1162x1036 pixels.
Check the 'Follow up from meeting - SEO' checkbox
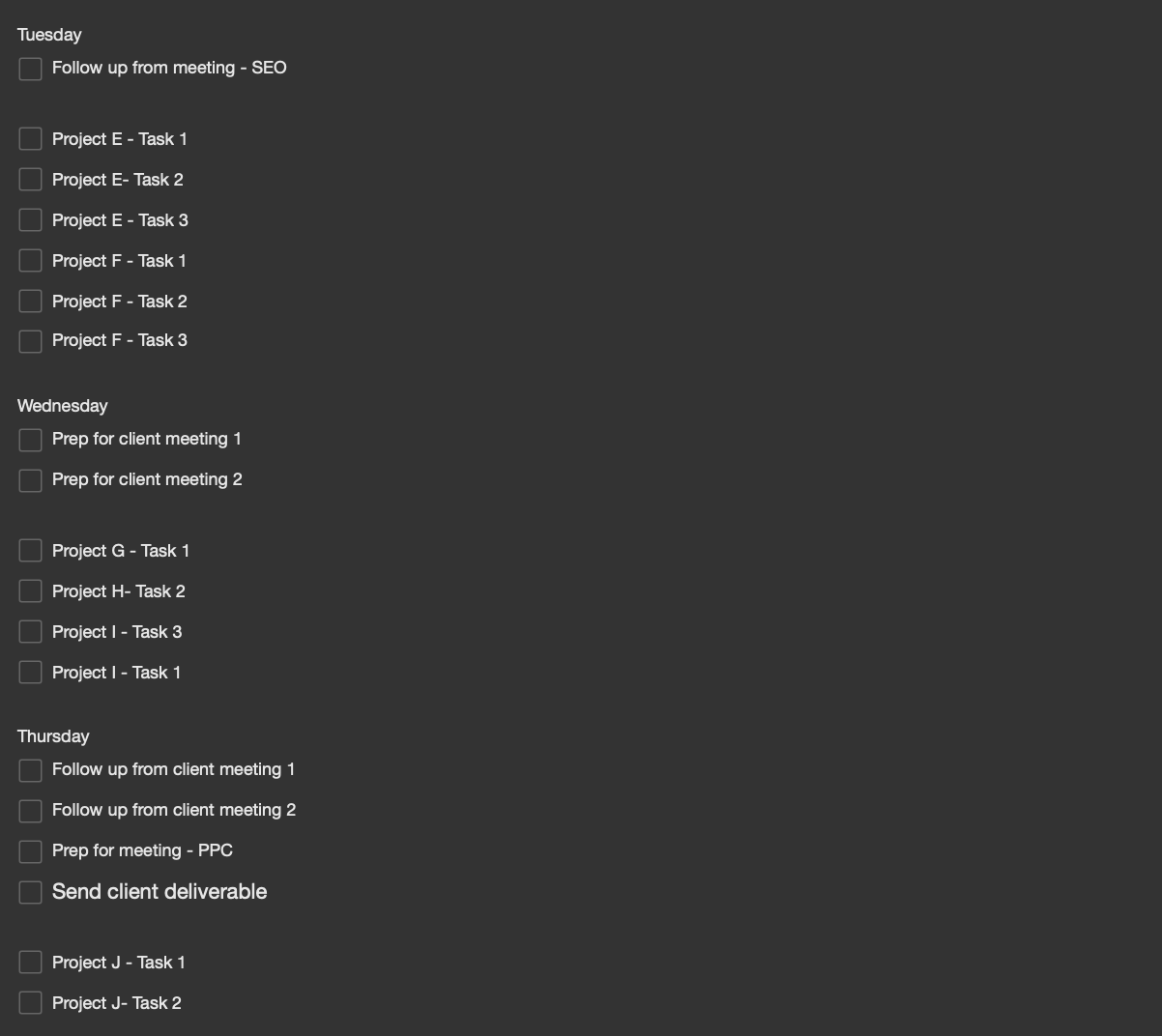tap(30, 69)
